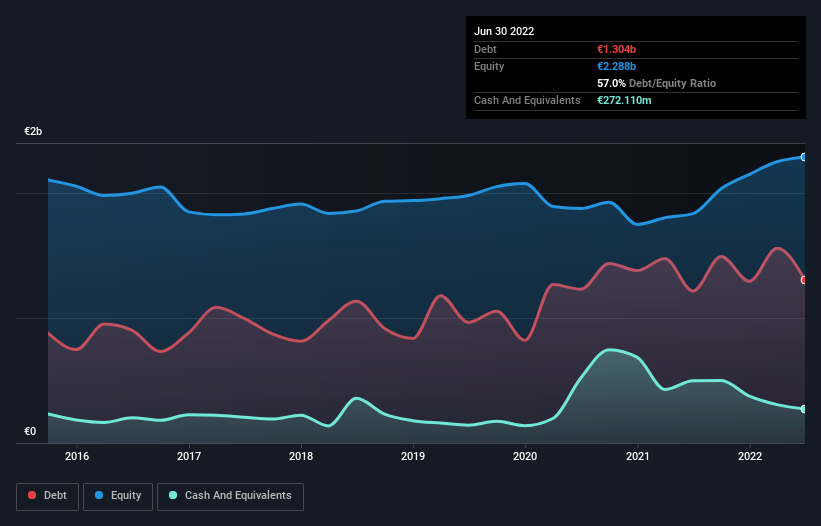This screenshot has height=526, width=821.
Task: Click Cash And Equivalents label in tooltip
Action: 527,100
